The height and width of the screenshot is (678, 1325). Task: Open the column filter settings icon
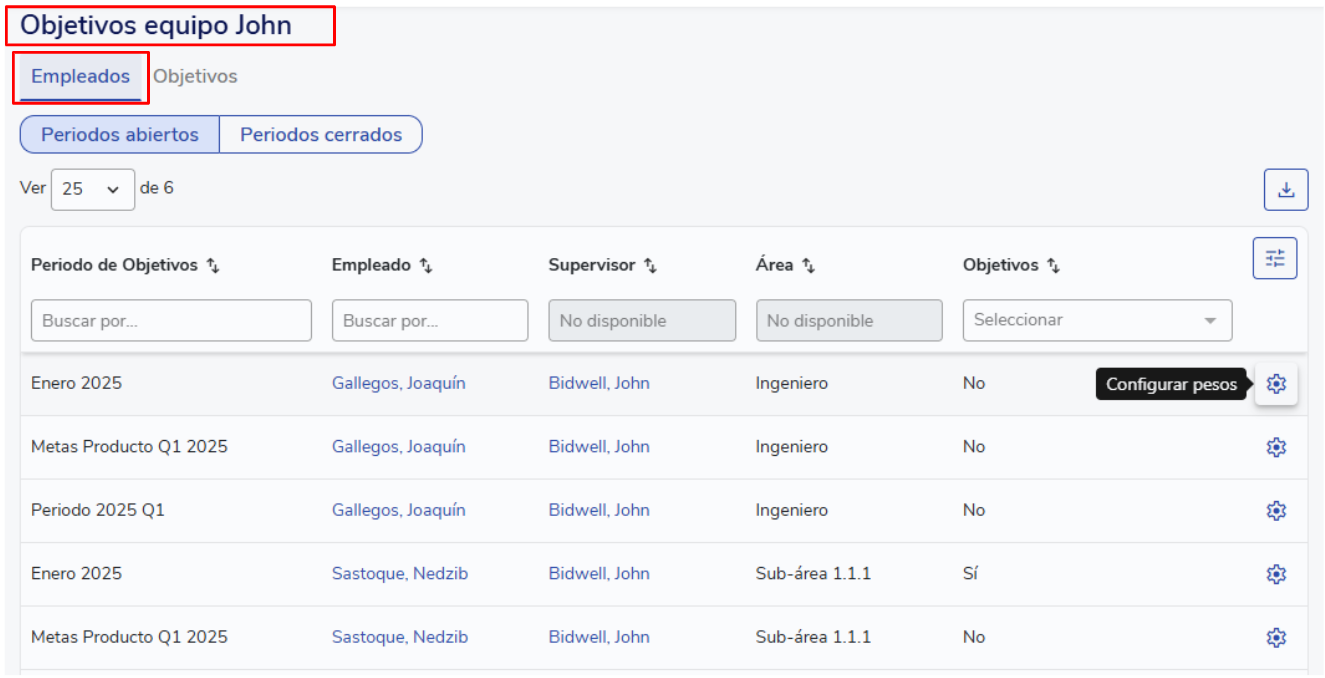click(1274, 259)
